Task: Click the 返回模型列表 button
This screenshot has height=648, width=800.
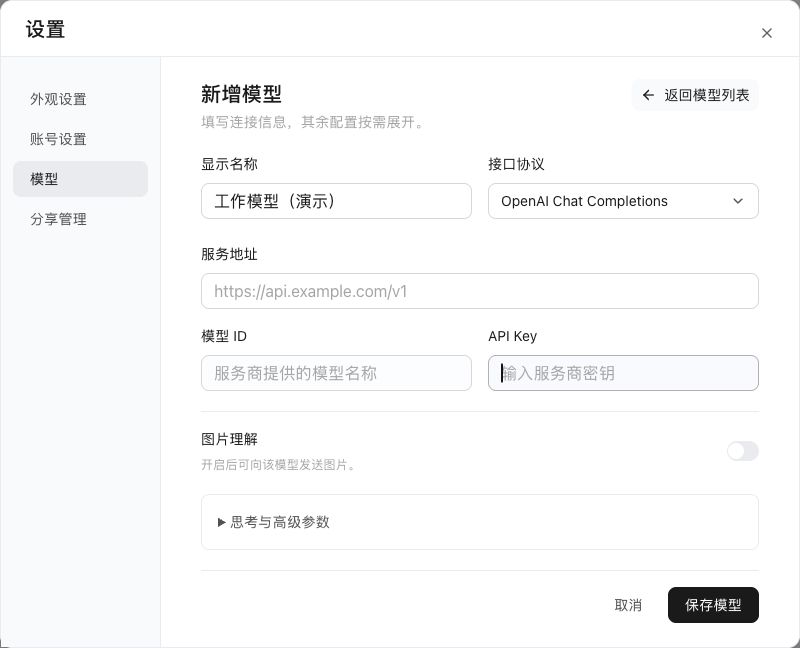Action: click(x=695, y=95)
